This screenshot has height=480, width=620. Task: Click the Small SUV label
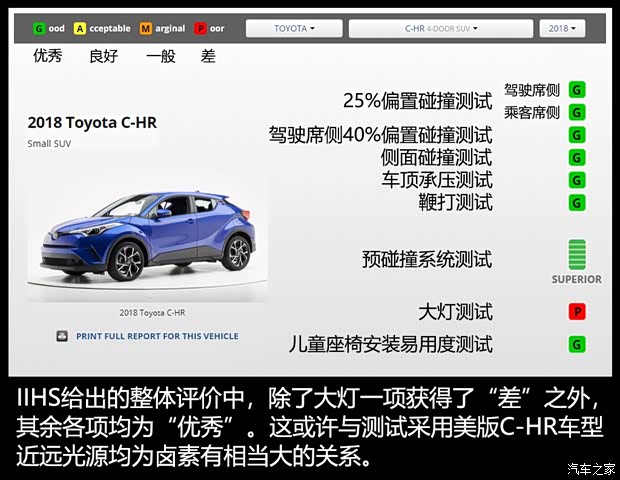coord(49,144)
